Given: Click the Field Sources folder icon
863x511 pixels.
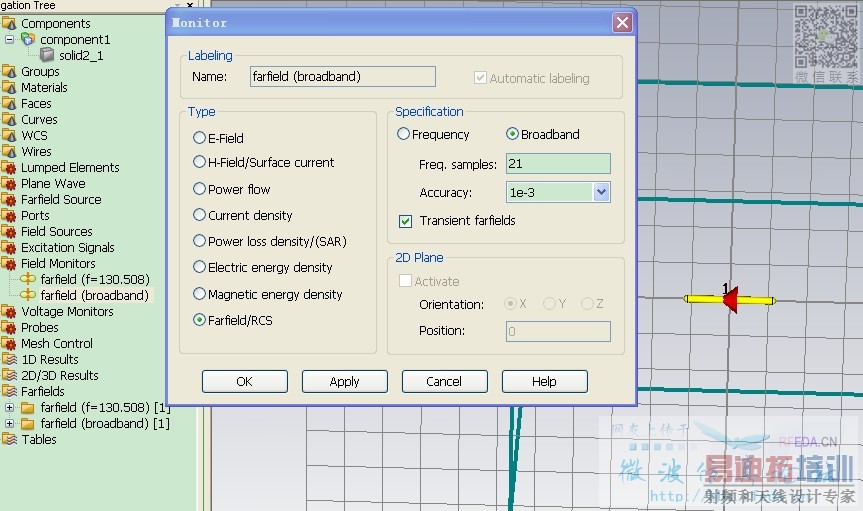Looking at the screenshot, I should click(x=9, y=231).
